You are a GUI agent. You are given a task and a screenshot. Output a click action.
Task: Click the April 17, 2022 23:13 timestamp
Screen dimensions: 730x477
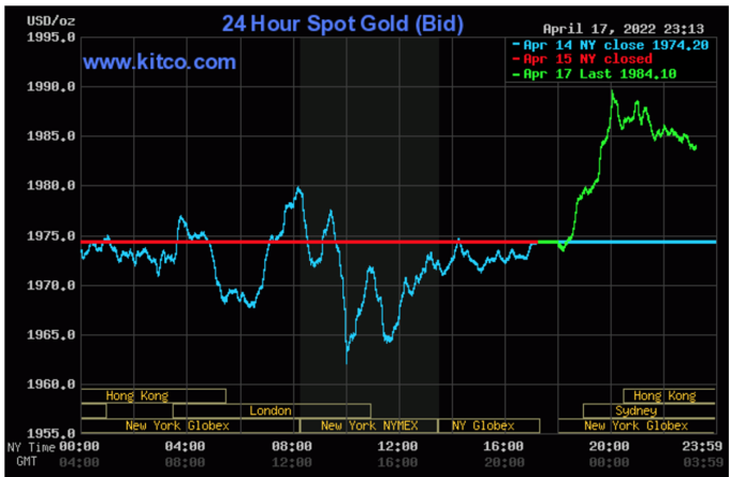(623, 29)
